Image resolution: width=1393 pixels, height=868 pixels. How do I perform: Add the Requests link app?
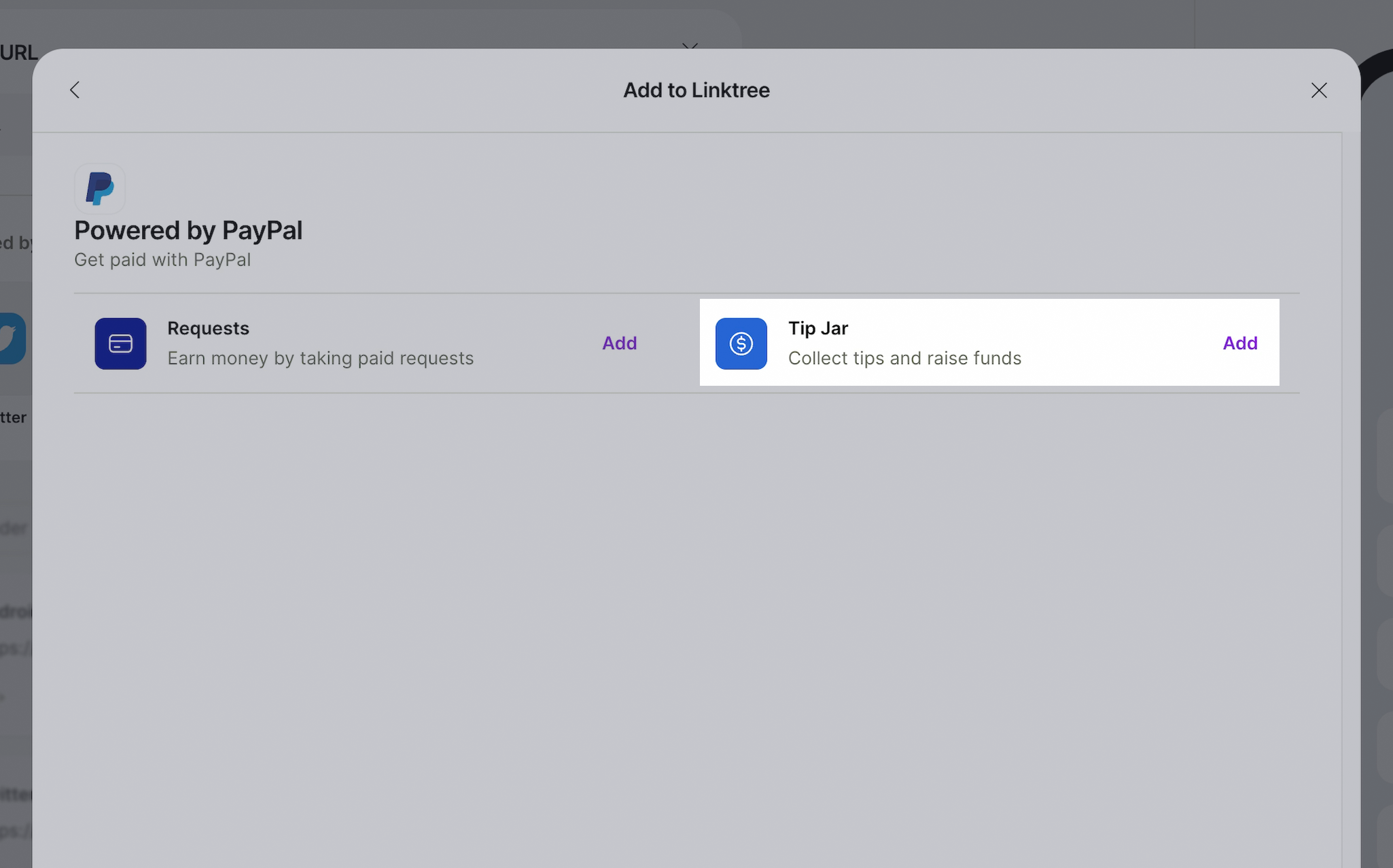tap(619, 343)
